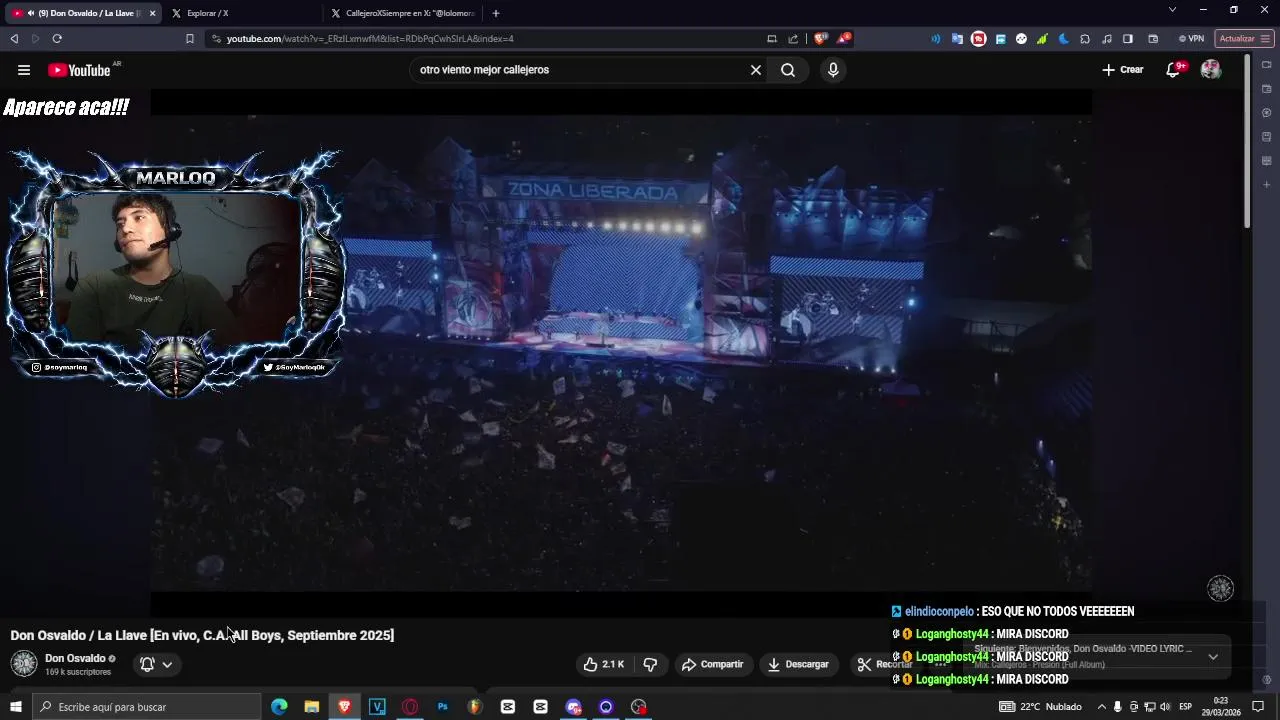Screen dimensions: 1280x720
Task: Switch to the Explorar / X tab
Action: (245, 13)
